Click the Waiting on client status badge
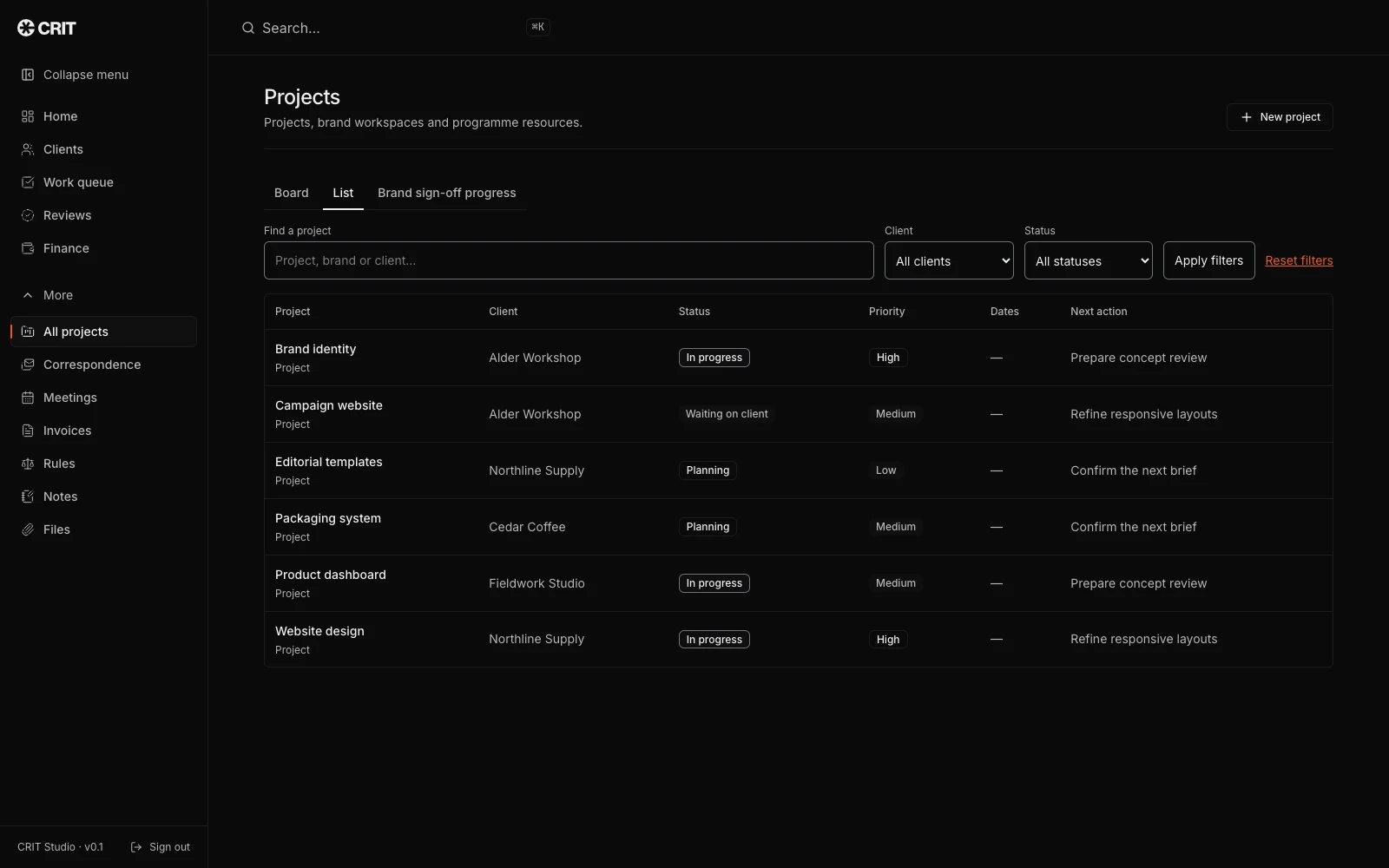Viewport: 1389px width, 868px height. [x=727, y=414]
